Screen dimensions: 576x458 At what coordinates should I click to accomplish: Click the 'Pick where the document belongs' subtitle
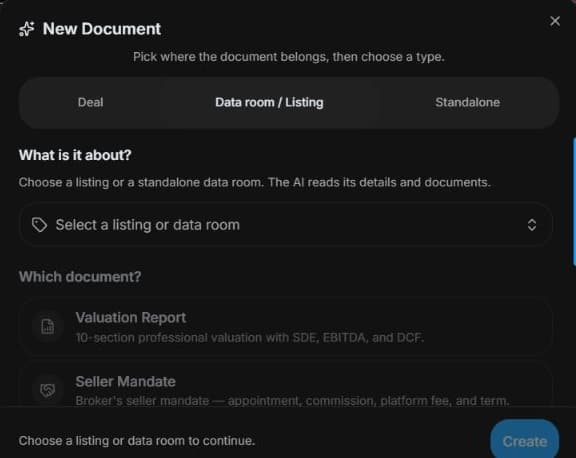point(288,57)
